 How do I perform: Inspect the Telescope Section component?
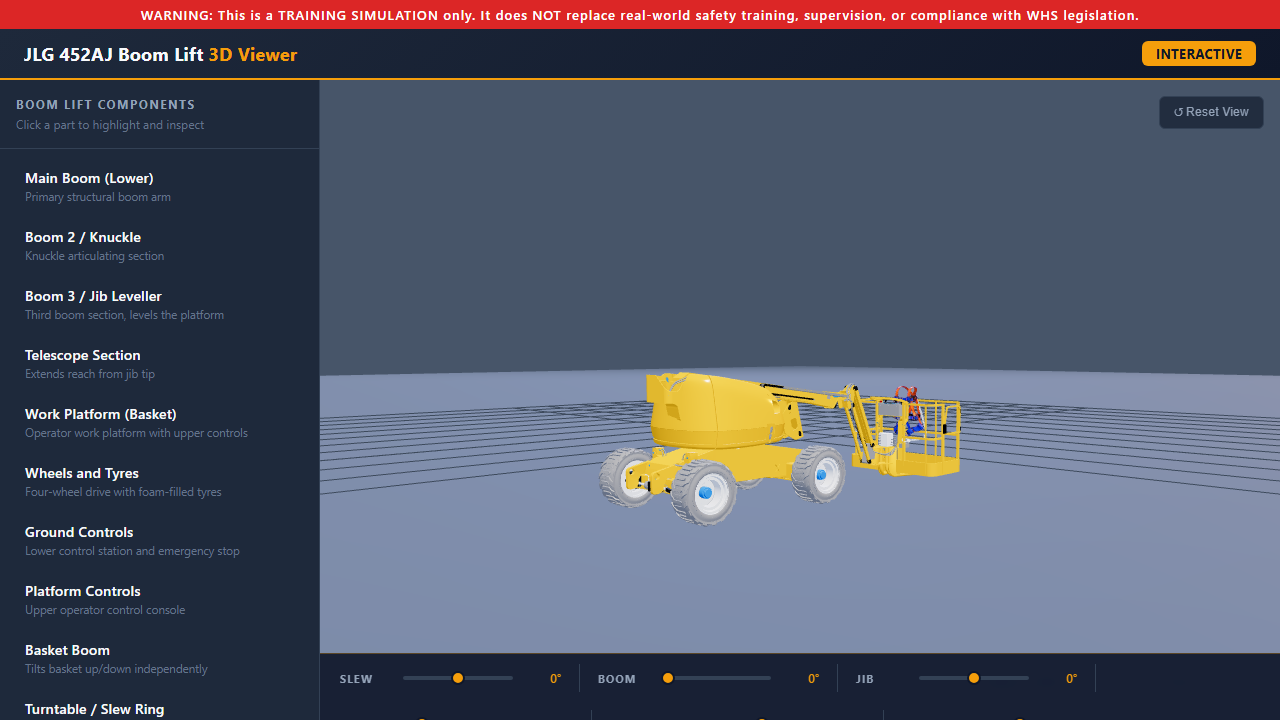pyautogui.click(x=160, y=364)
